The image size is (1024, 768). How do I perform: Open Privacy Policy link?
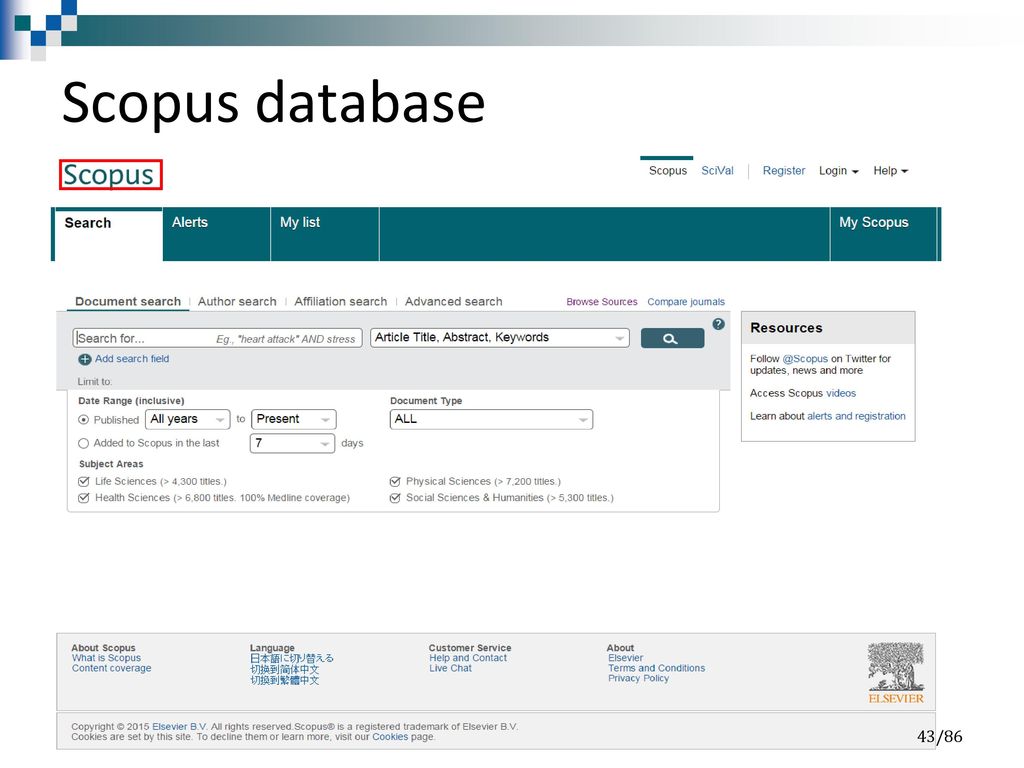(x=639, y=679)
